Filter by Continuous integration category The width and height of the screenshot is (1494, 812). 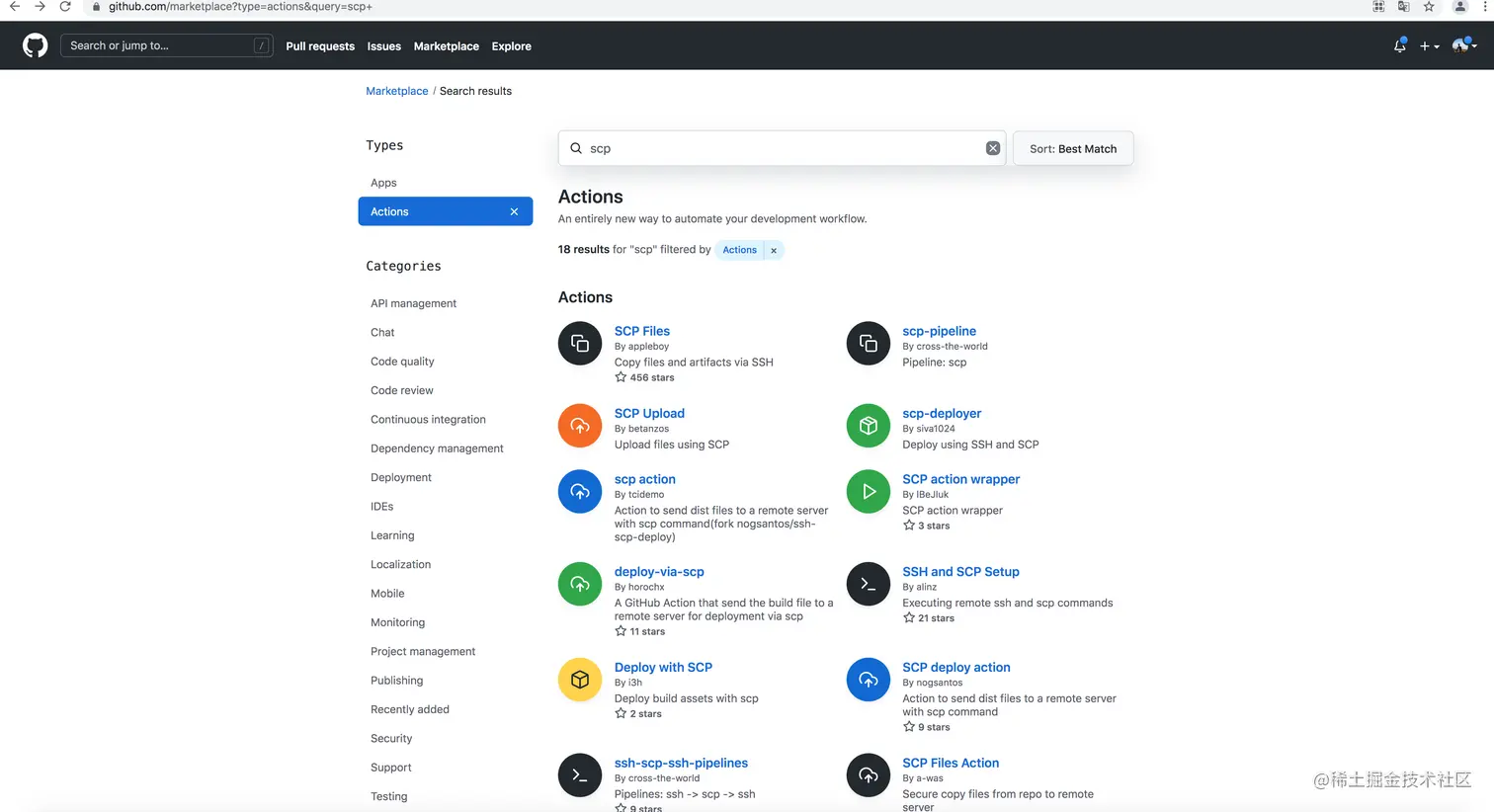click(428, 419)
